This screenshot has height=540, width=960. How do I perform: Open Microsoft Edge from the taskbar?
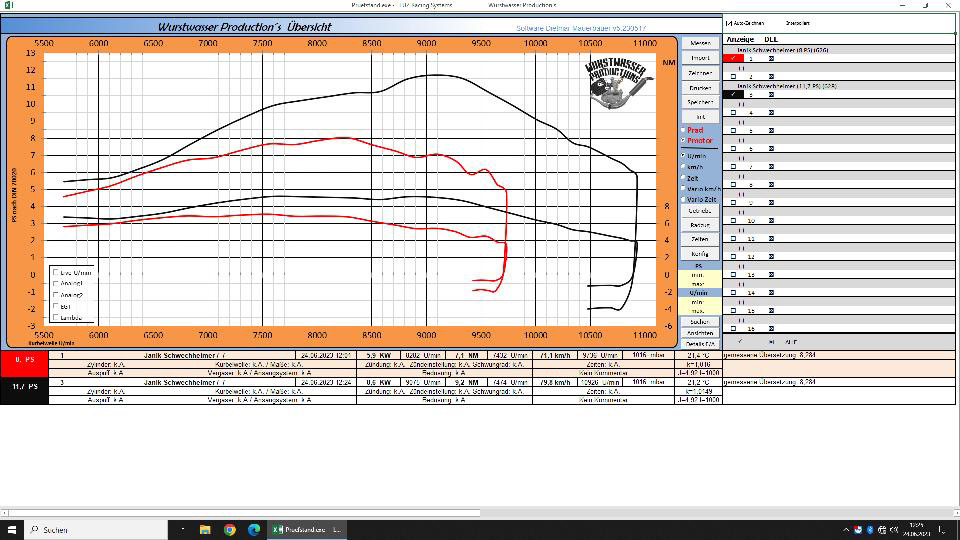[x=253, y=529]
